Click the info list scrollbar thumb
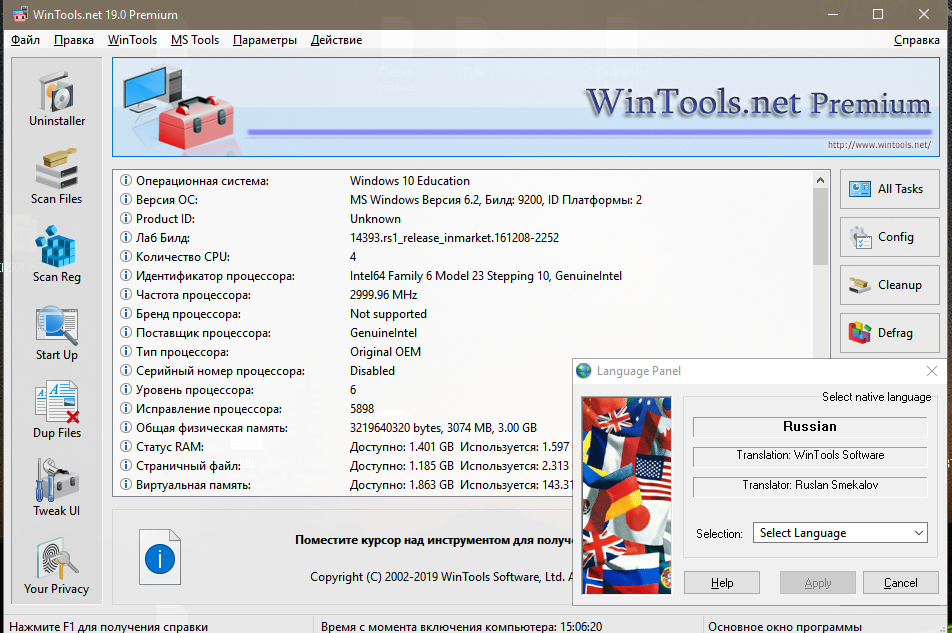 pyautogui.click(x=820, y=226)
